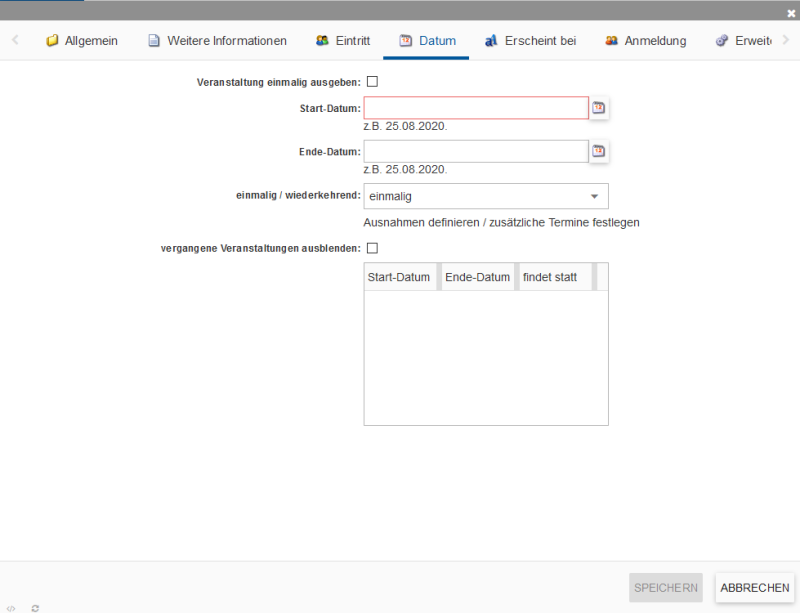Close the dialog with the X icon
The height and width of the screenshot is (613, 800).
pos(791,13)
